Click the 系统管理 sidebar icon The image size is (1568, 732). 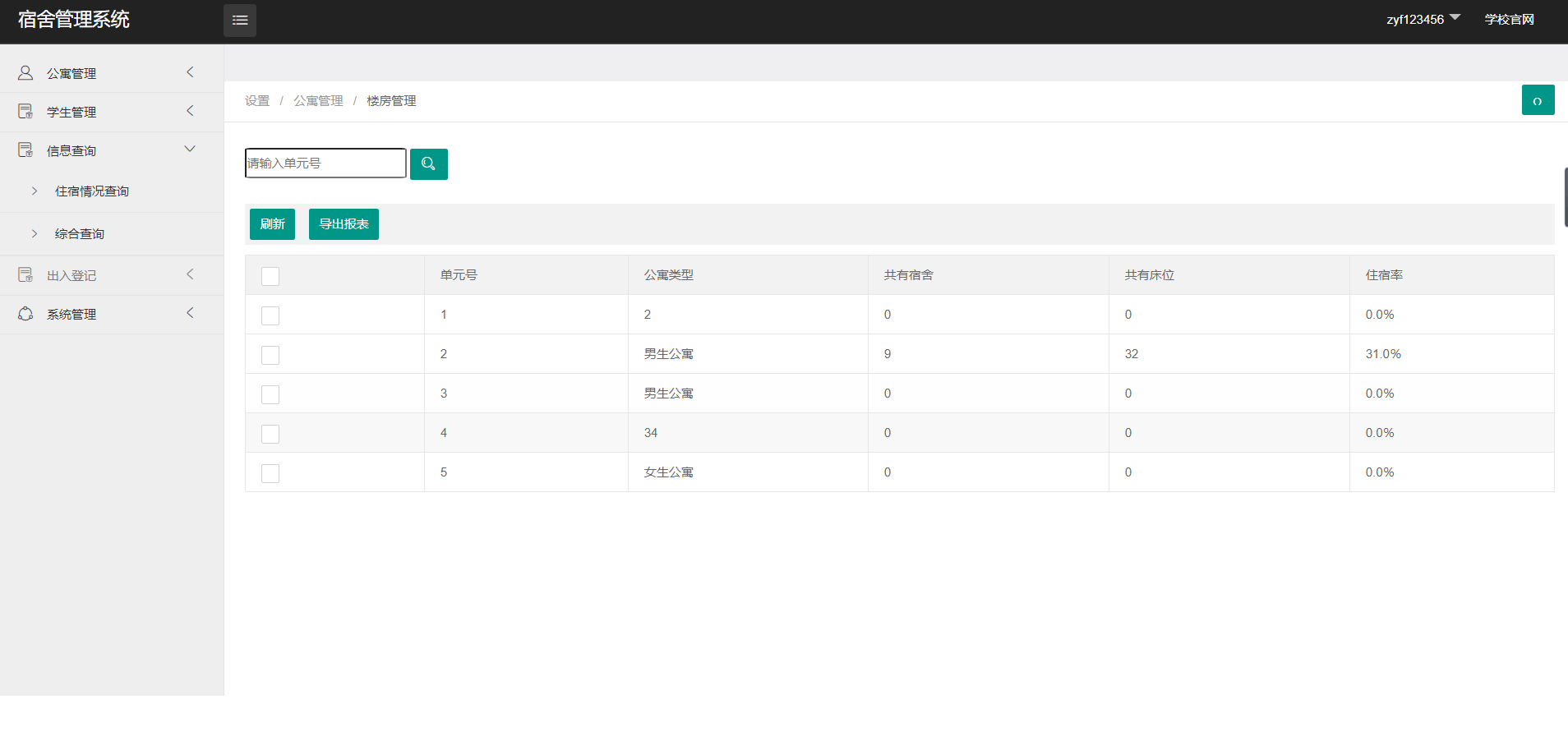pos(25,314)
